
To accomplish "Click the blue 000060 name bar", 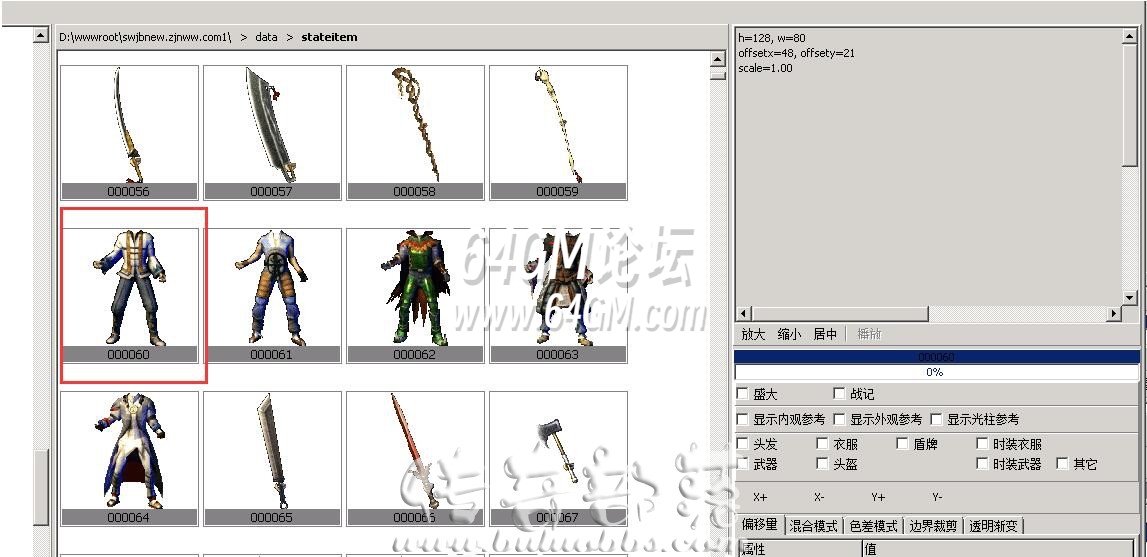I will 936,357.
